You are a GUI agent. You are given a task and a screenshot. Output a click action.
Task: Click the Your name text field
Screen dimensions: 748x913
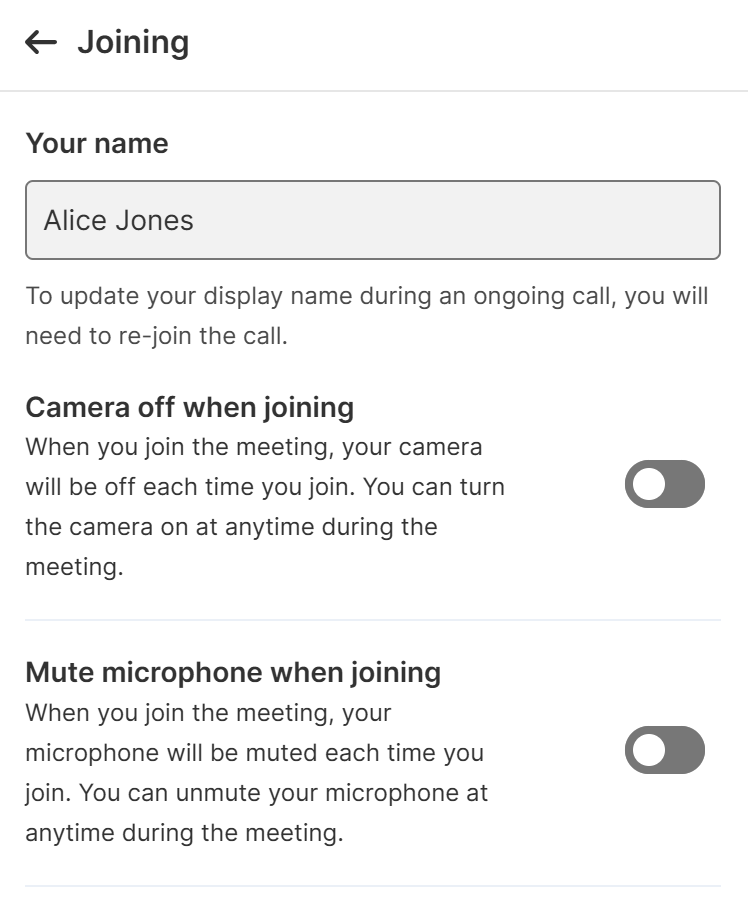coord(372,220)
